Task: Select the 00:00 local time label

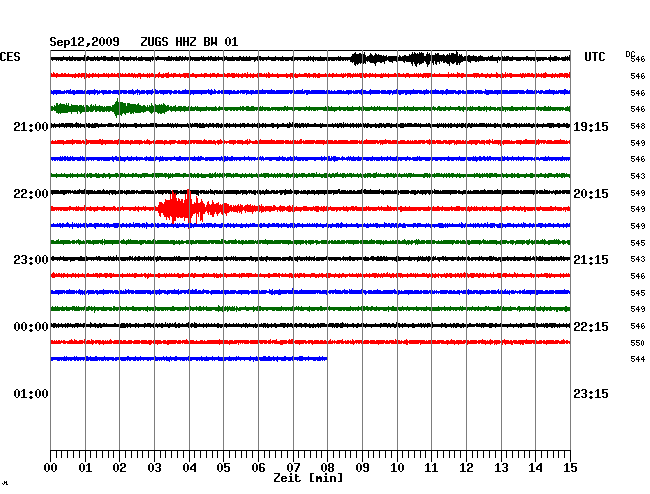Action: (31, 327)
